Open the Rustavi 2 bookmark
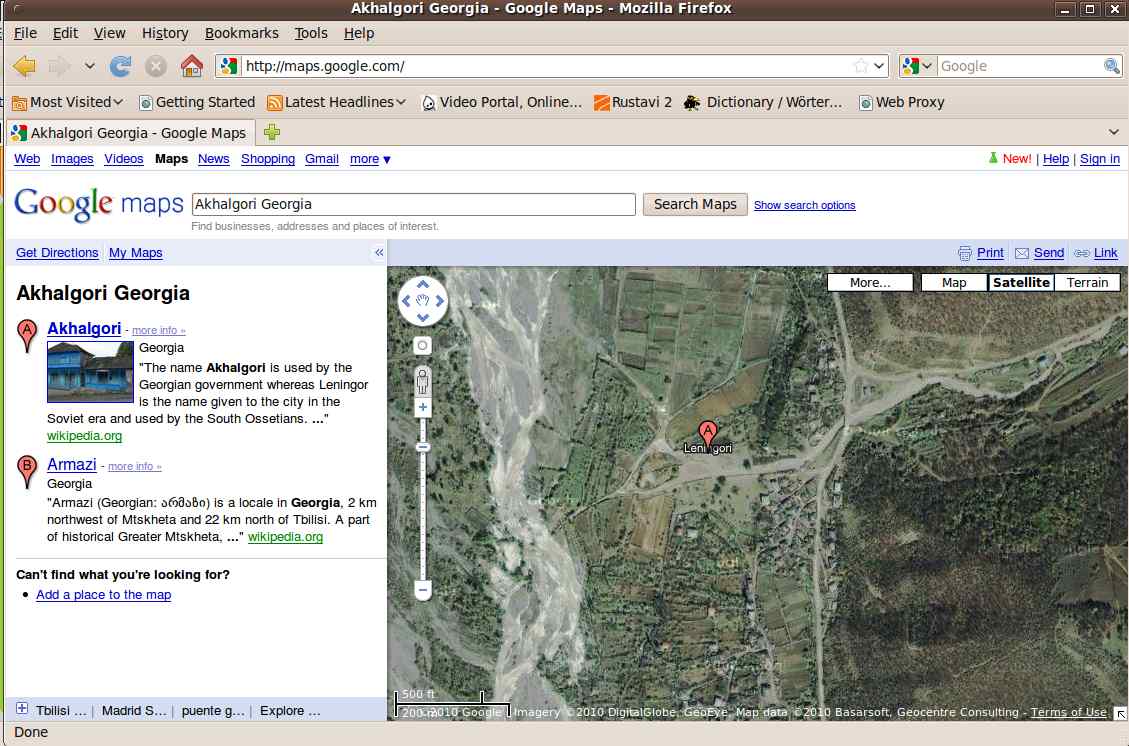 click(633, 102)
